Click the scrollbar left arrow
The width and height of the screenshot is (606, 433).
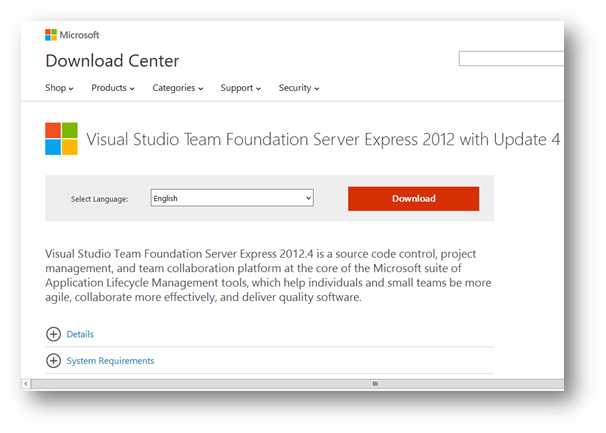tap(26, 384)
